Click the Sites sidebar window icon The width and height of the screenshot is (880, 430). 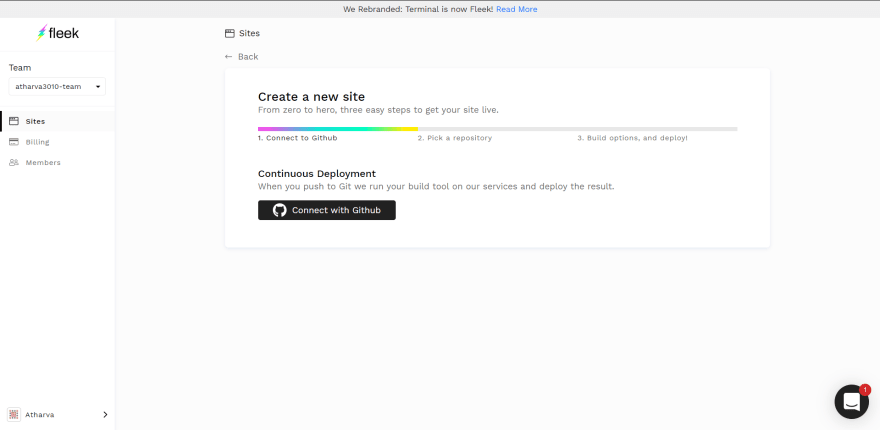tap(14, 121)
